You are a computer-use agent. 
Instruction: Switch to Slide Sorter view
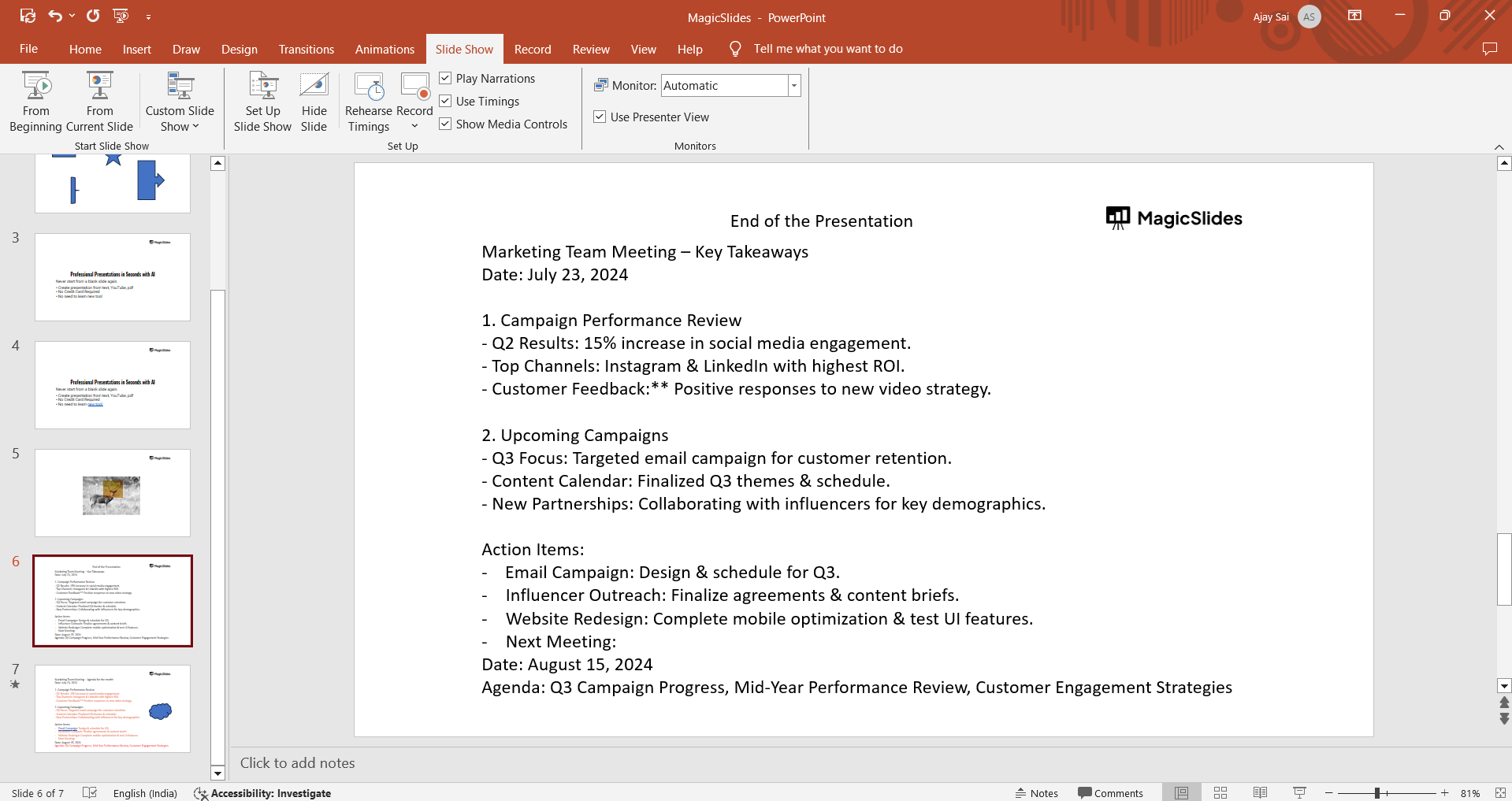tap(1220, 793)
